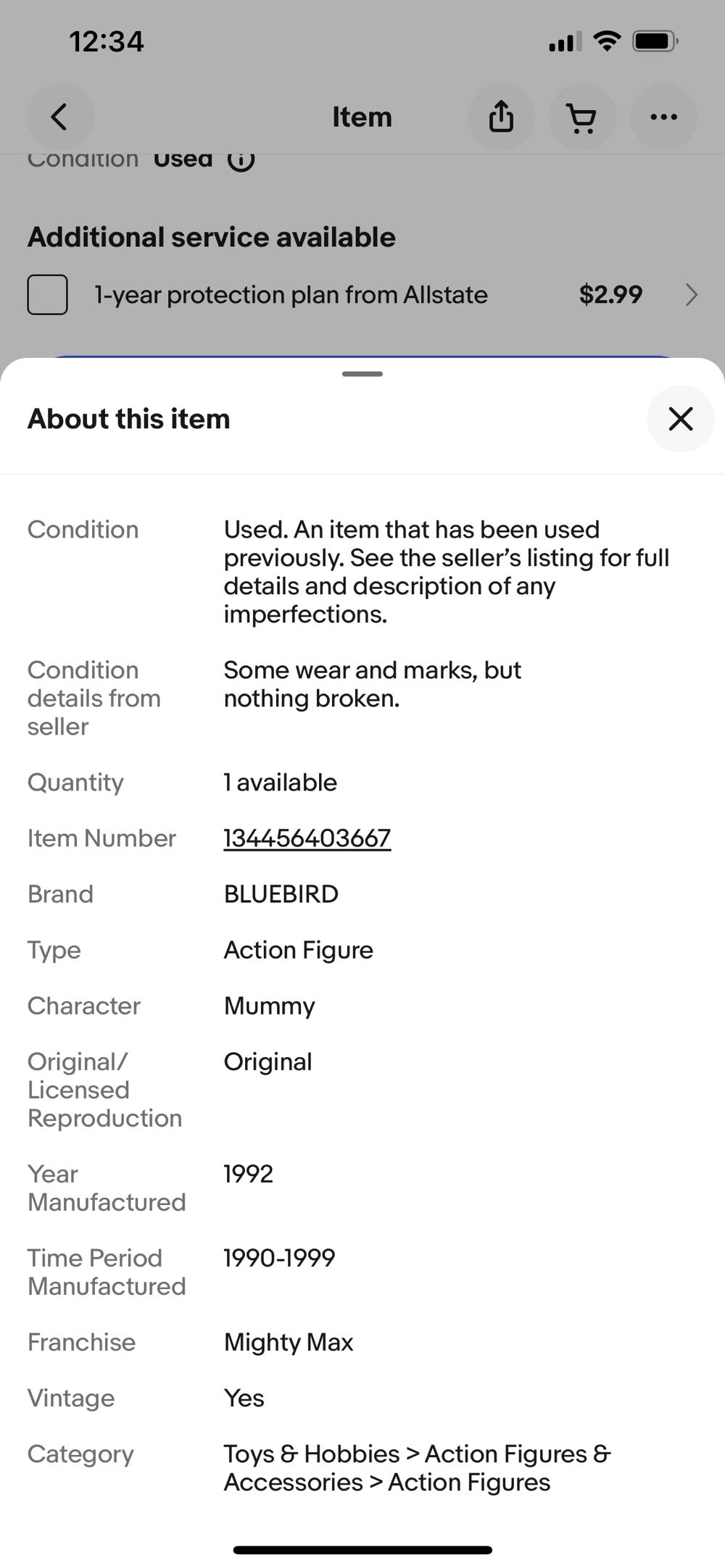
Task: Tap the condition info icon
Action: (241, 159)
